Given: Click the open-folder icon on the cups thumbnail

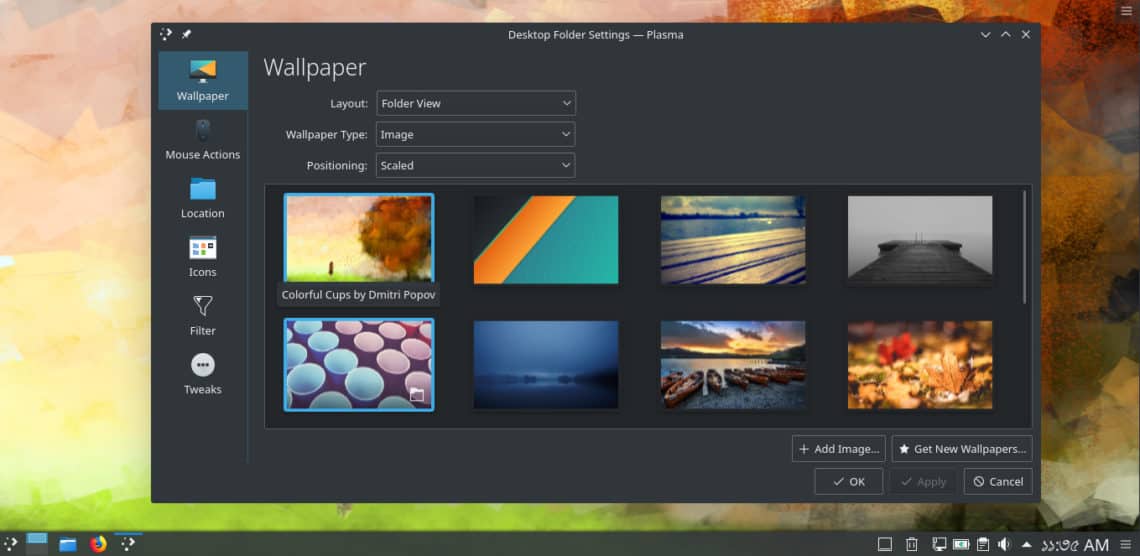Looking at the screenshot, I should click(417, 395).
